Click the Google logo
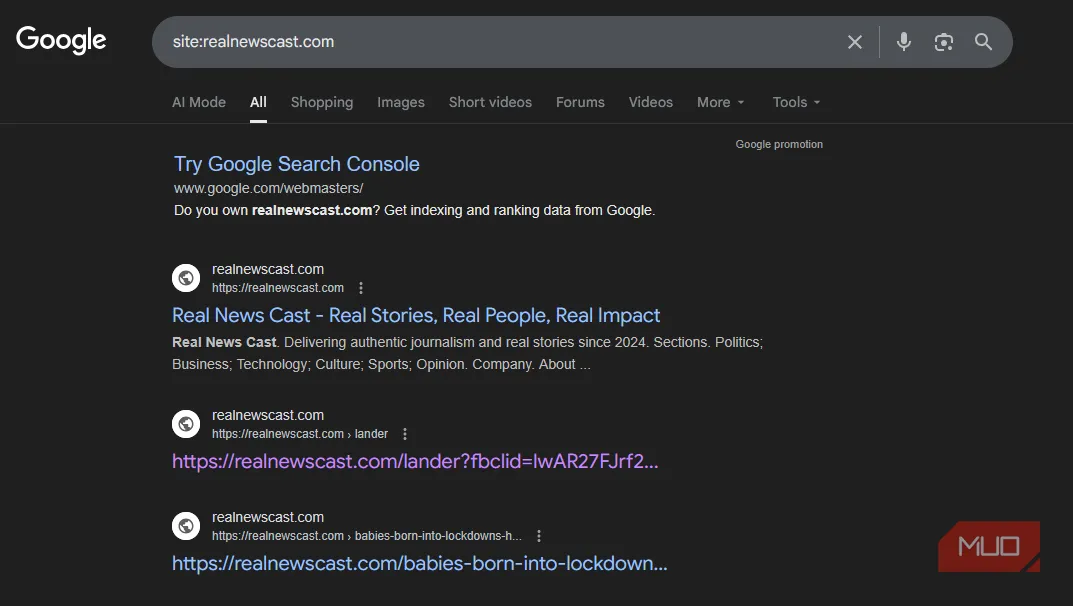This screenshot has height=606, width=1073. [x=60, y=39]
